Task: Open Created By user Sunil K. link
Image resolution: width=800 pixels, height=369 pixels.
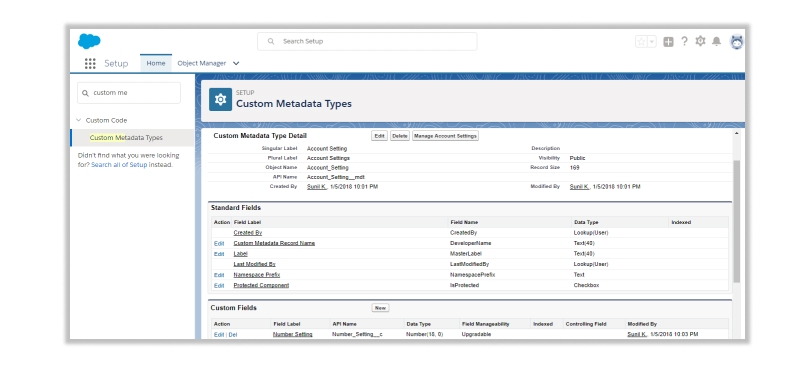Action: 316,187
